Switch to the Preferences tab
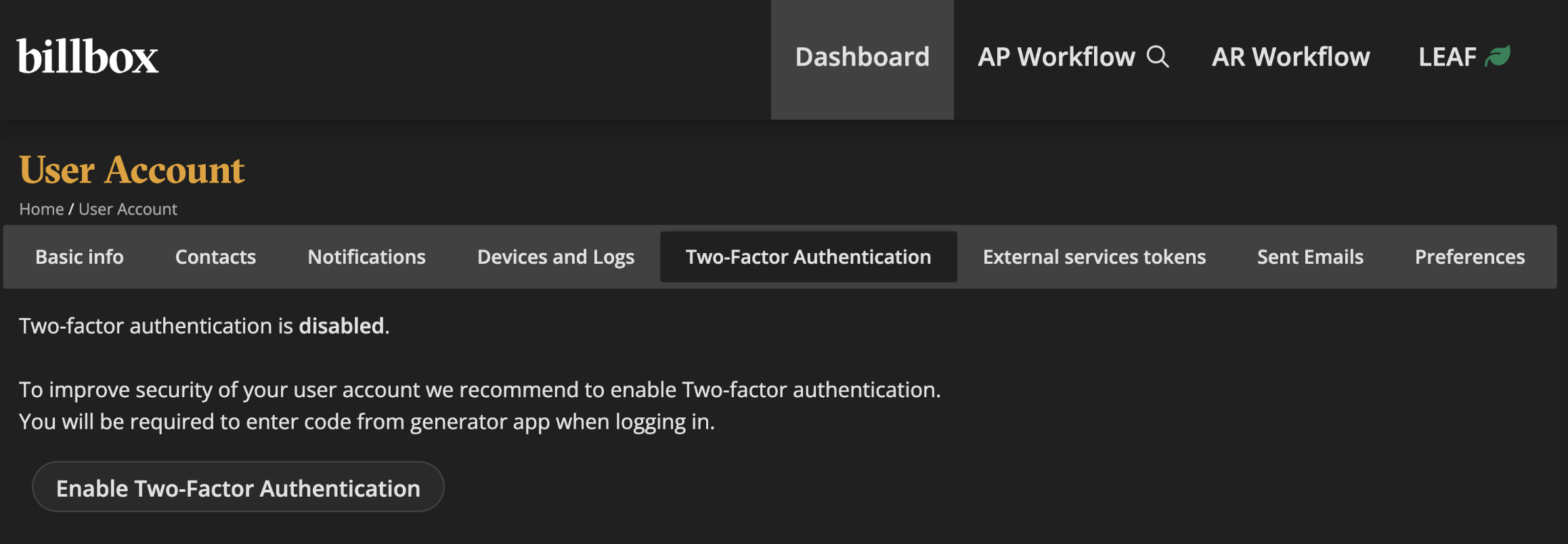Image resolution: width=1568 pixels, height=544 pixels. click(1469, 257)
